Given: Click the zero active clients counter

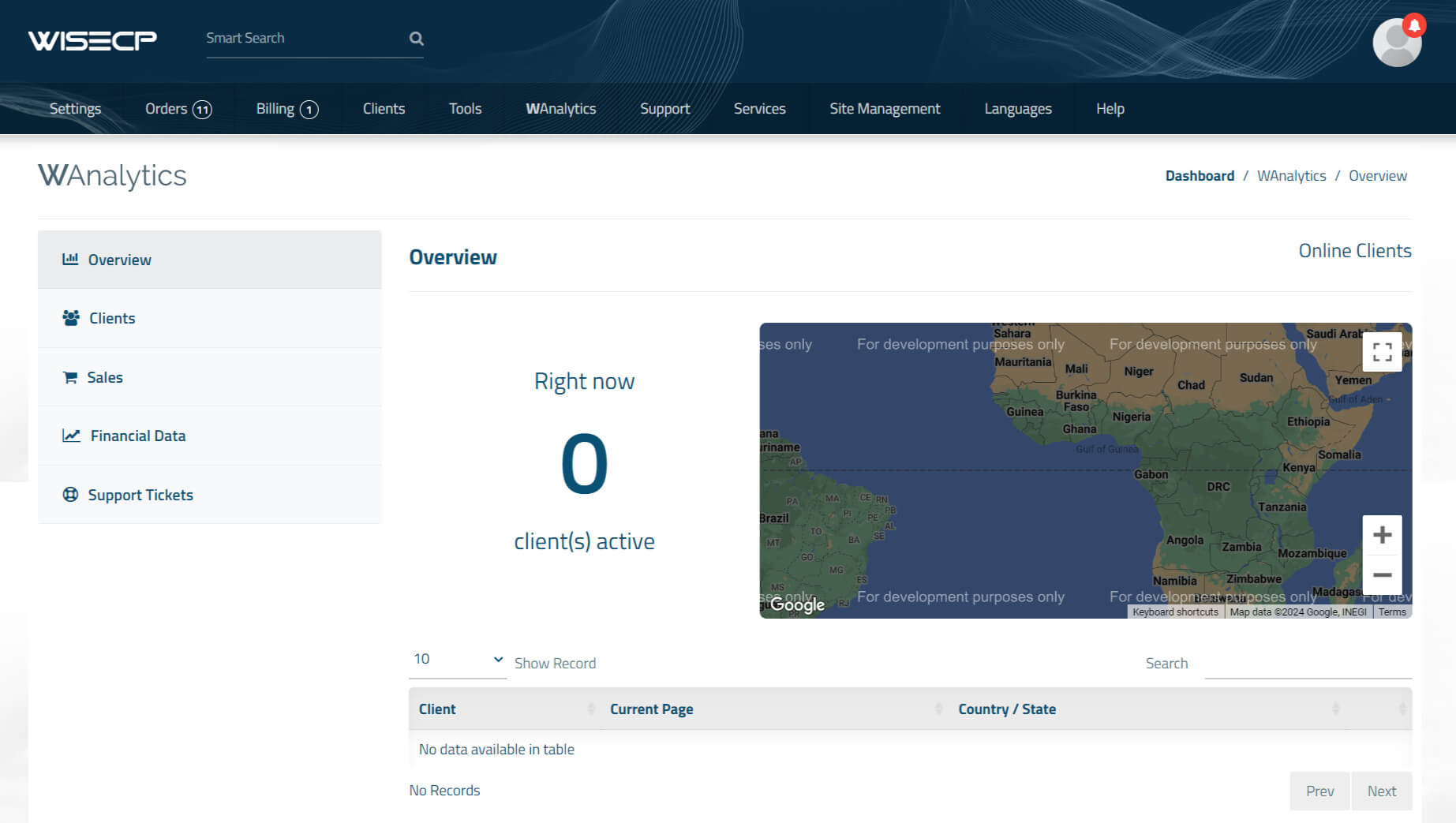Looking at the screenshot, I should 584,464.
